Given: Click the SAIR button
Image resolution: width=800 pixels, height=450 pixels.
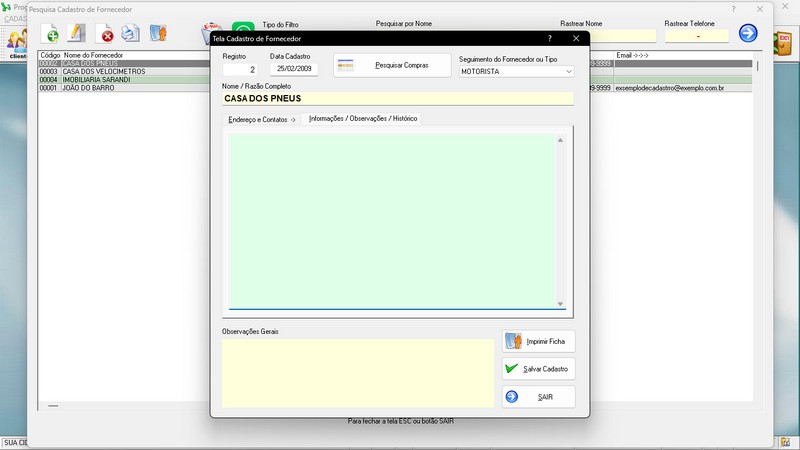Looking at the screenshot, I should click(538, 397).
